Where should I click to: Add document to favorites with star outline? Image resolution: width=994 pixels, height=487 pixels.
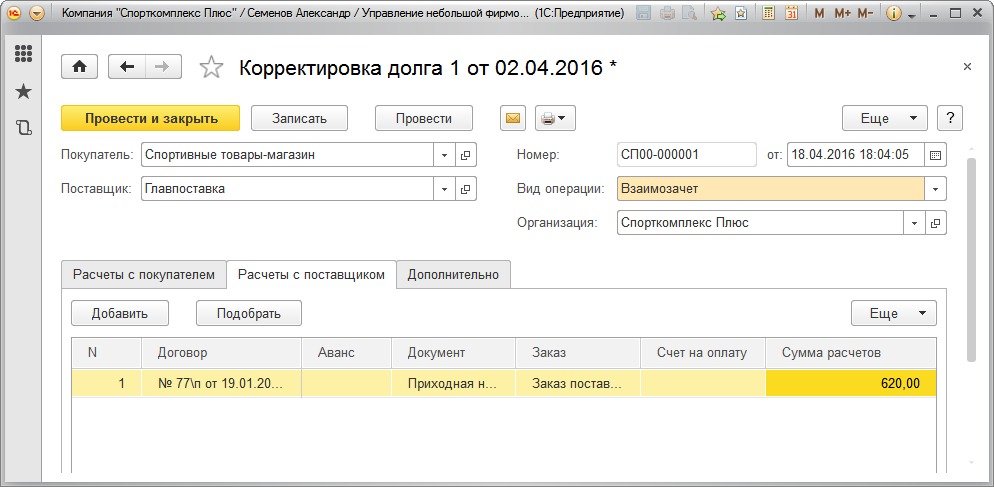coord(211,67)
